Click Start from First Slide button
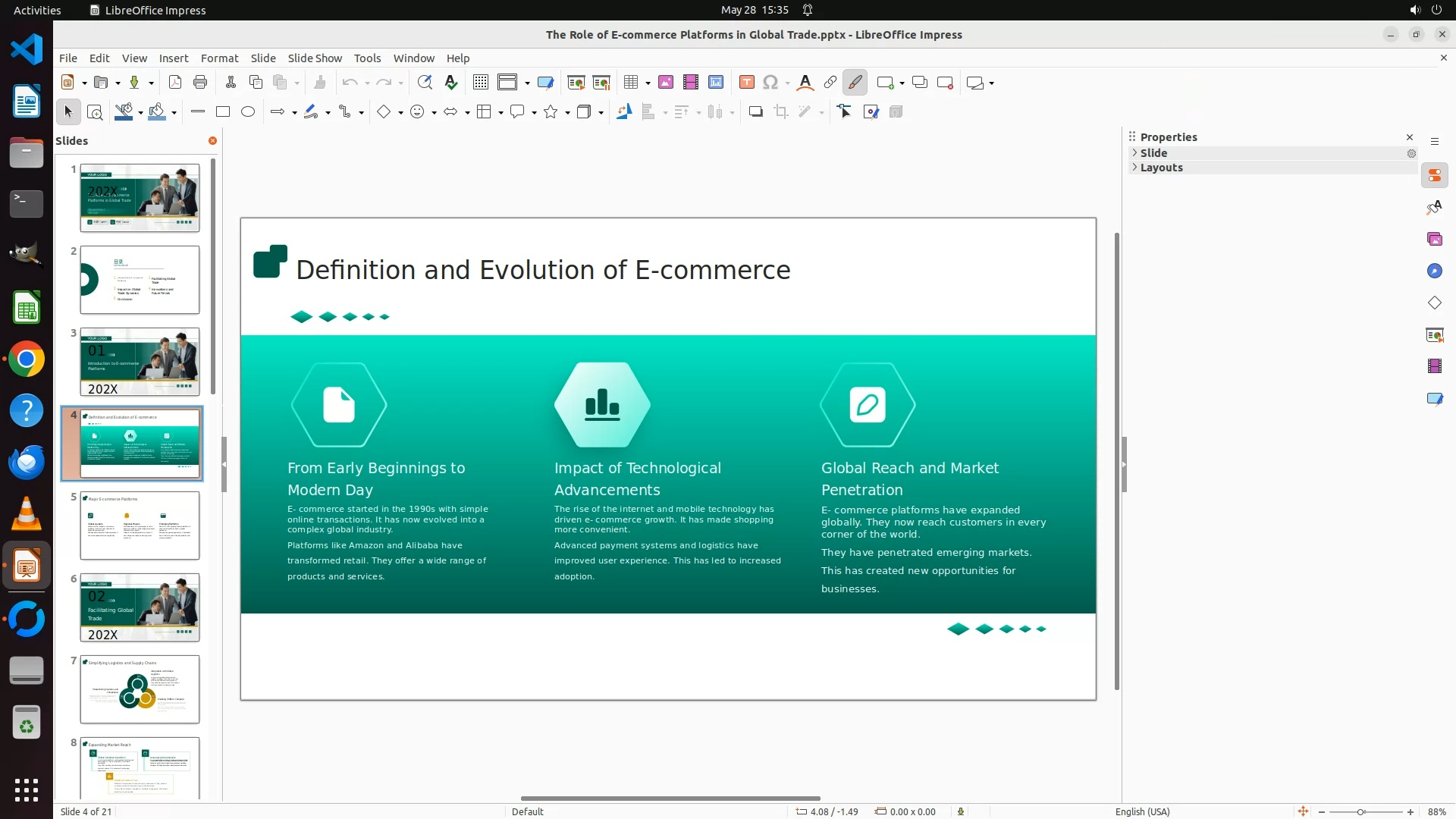Screen dimensions: 1456x819 point(576,83)
